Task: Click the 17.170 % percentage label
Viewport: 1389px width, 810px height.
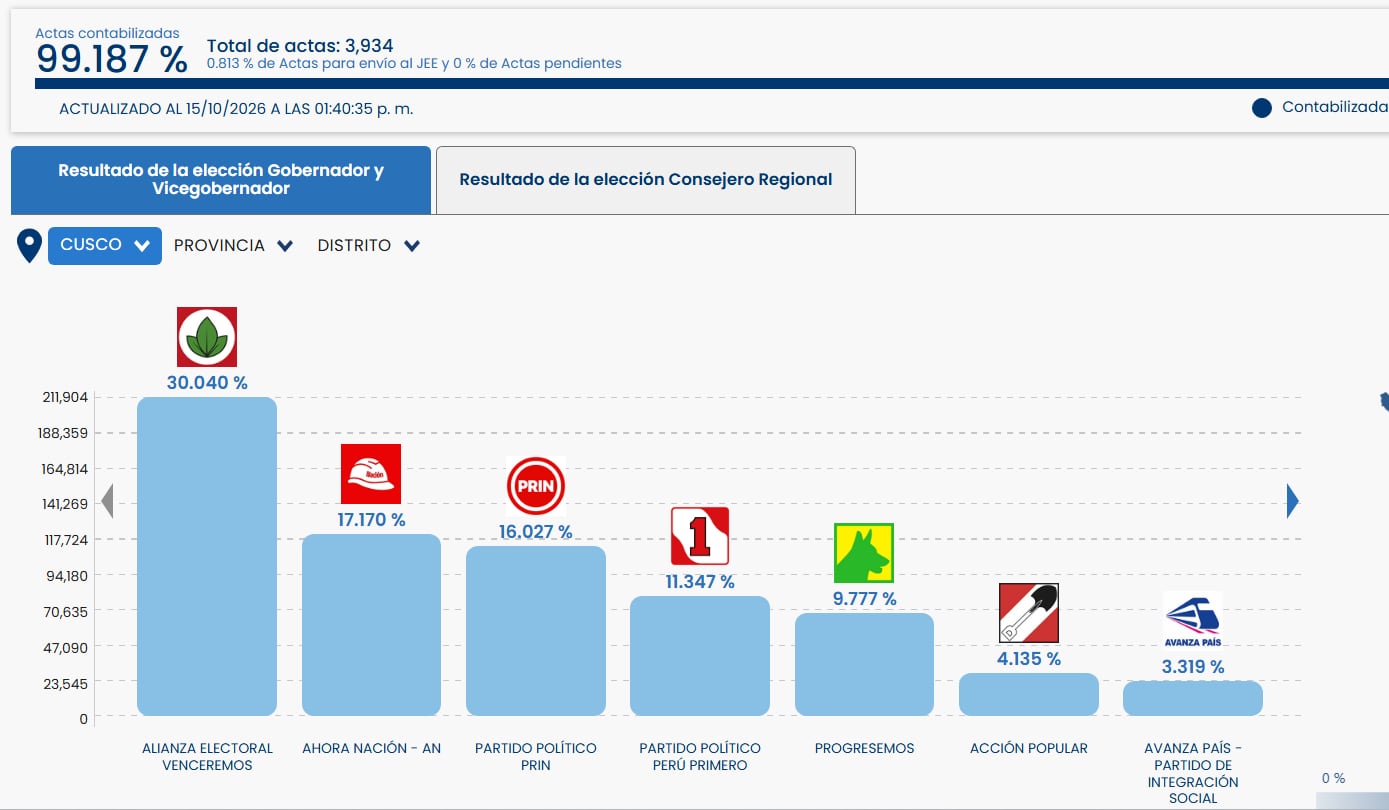Action: (x=371, y=520)
